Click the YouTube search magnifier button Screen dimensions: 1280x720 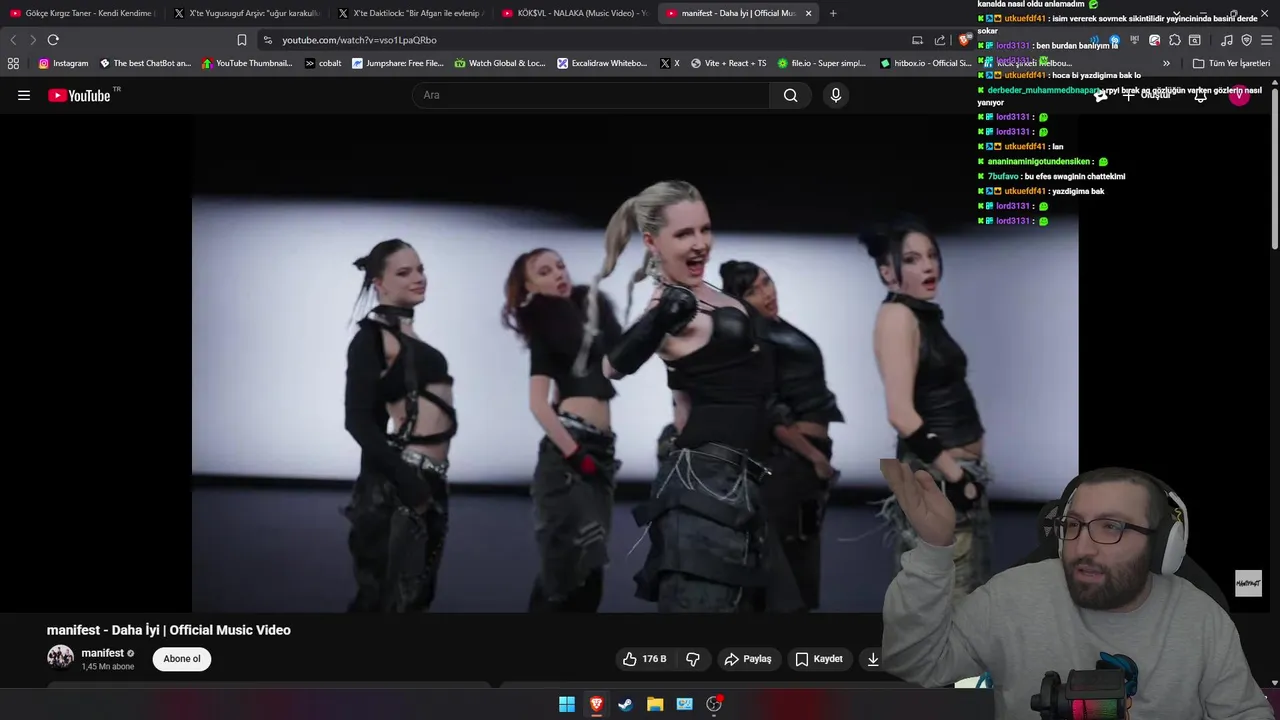point(790,95)
